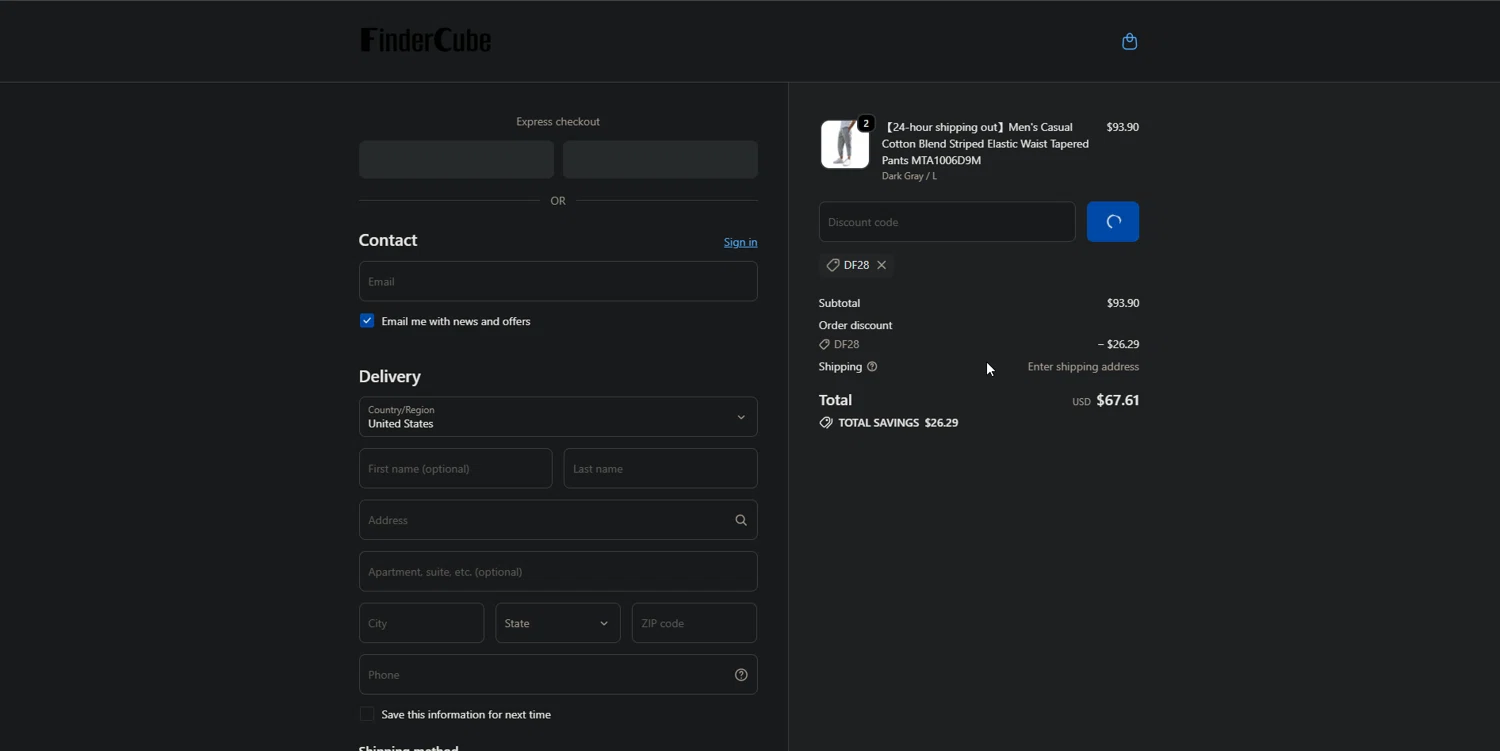
Task: Click the Last name field
Action: point(660,468)
